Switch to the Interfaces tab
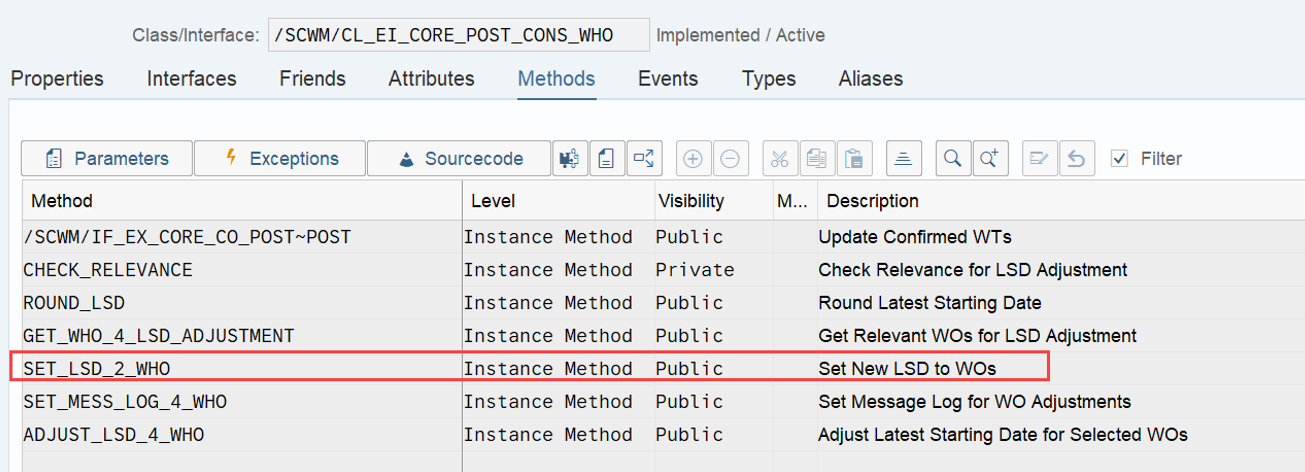 pyautogui.click(x=192, y=78)
